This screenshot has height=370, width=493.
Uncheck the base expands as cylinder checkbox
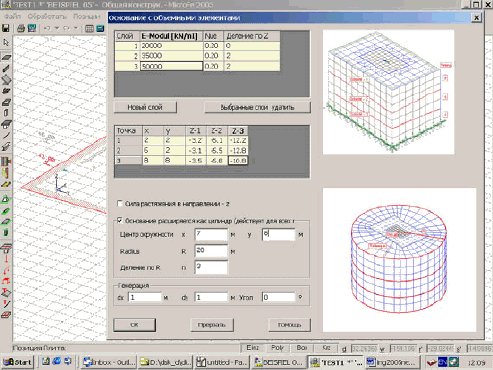tap(120, 220)
